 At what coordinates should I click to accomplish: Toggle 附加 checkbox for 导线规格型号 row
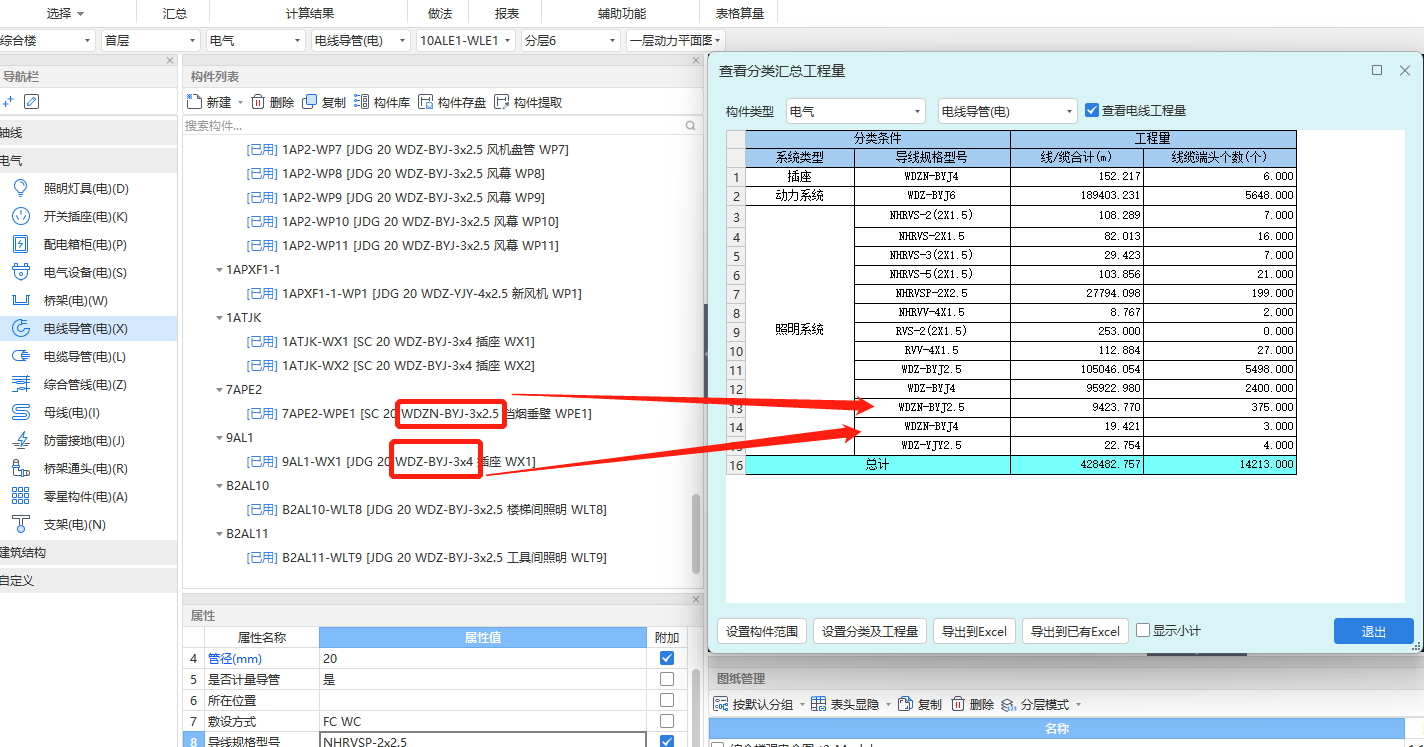[x=667, y=741]
